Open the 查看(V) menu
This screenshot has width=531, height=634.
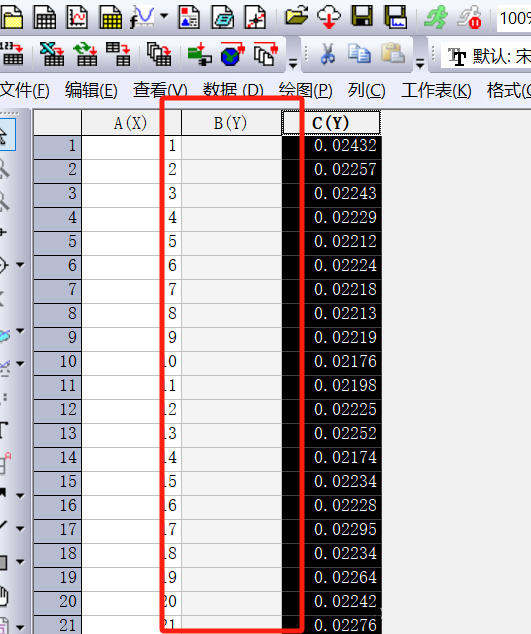[x=160, y=90]
